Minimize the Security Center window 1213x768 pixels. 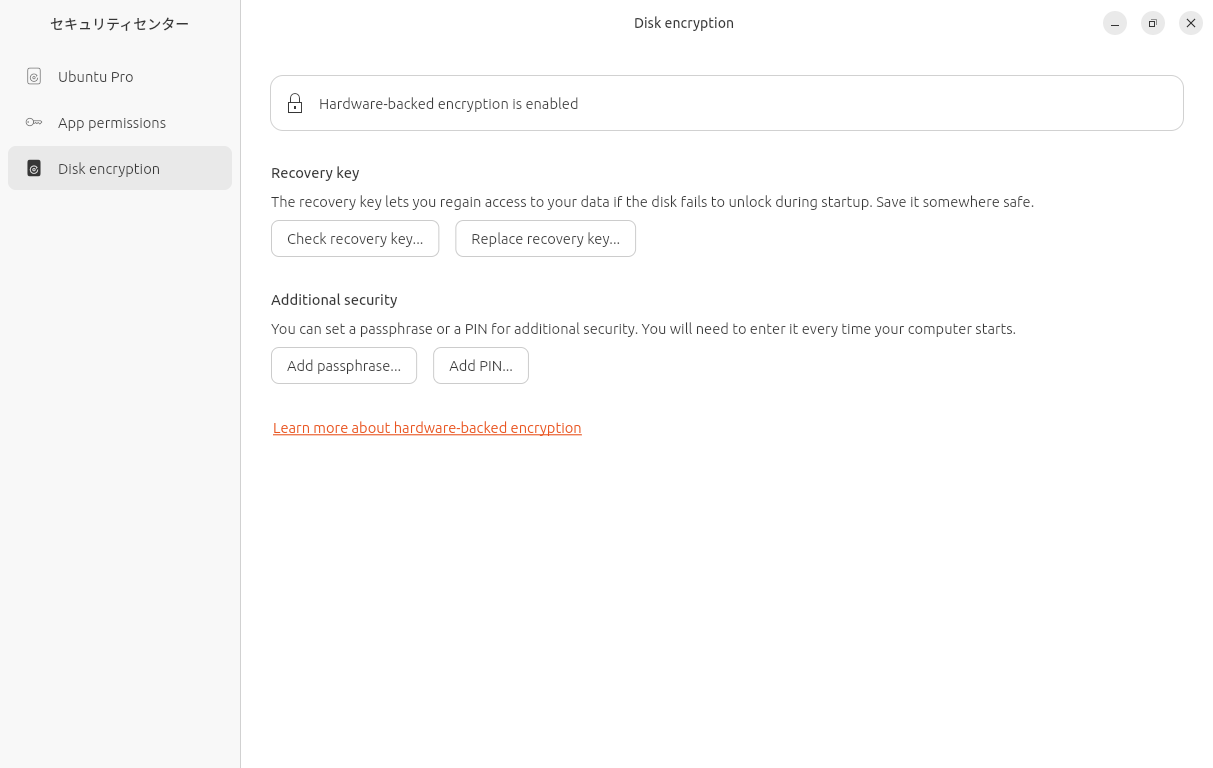pyautogui.click(x=1115, y=23)
